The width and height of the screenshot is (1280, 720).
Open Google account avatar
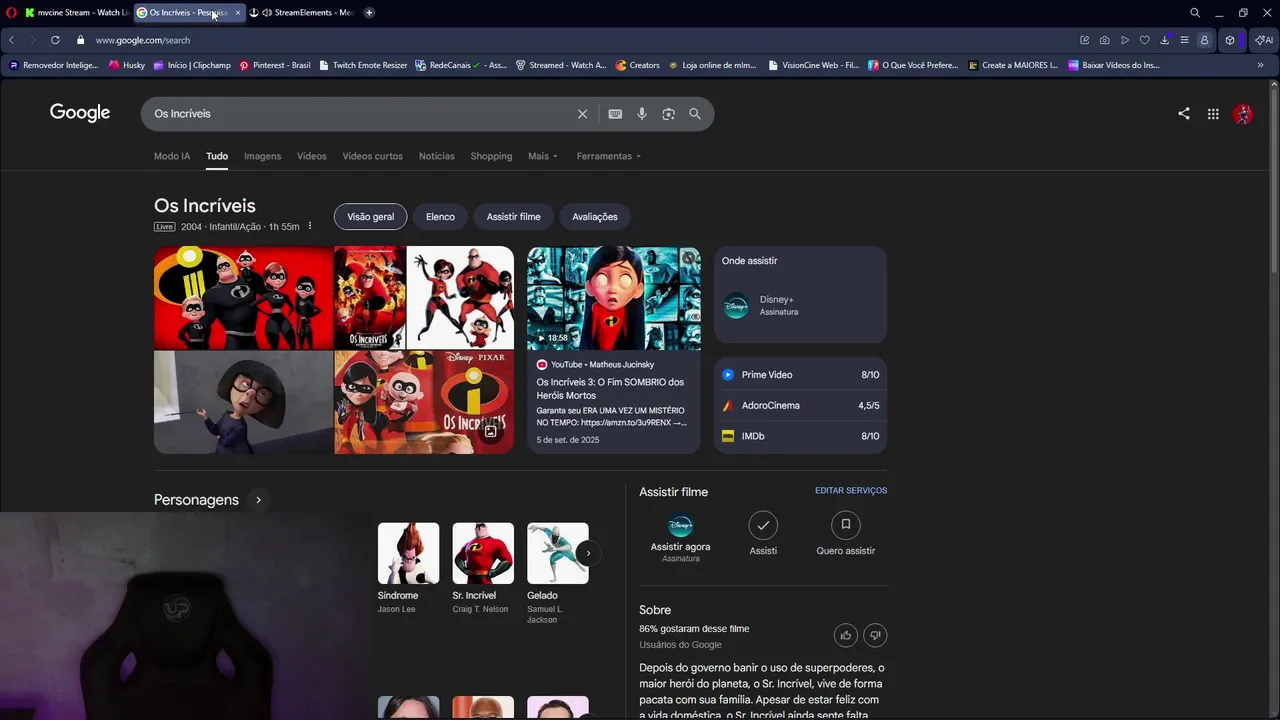point(1243,114)
